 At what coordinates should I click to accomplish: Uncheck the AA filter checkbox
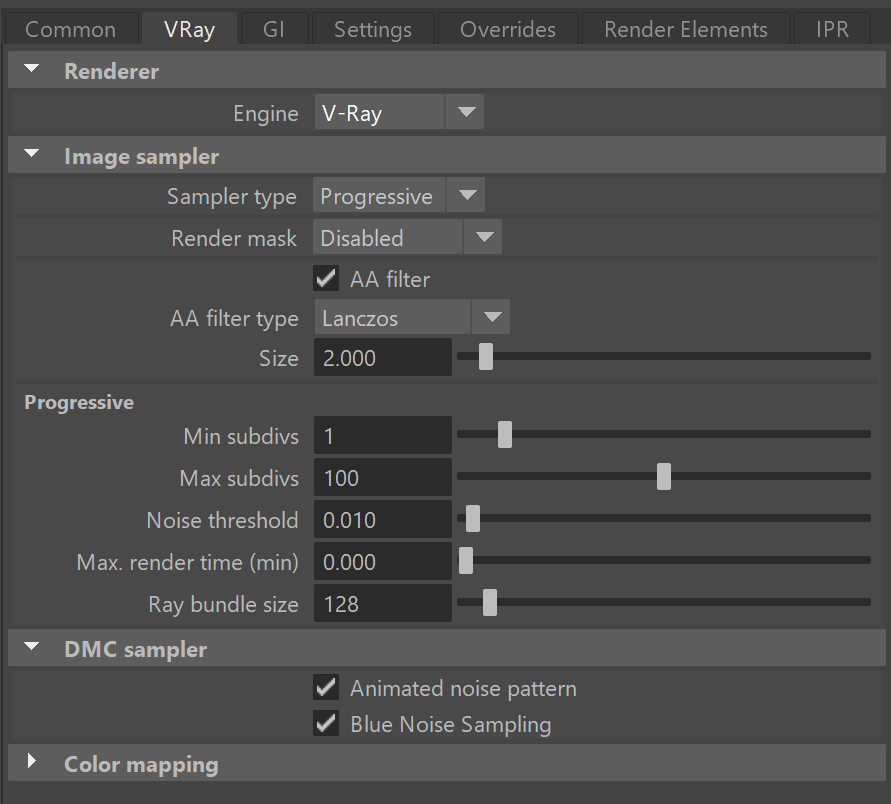pos(326,278)
